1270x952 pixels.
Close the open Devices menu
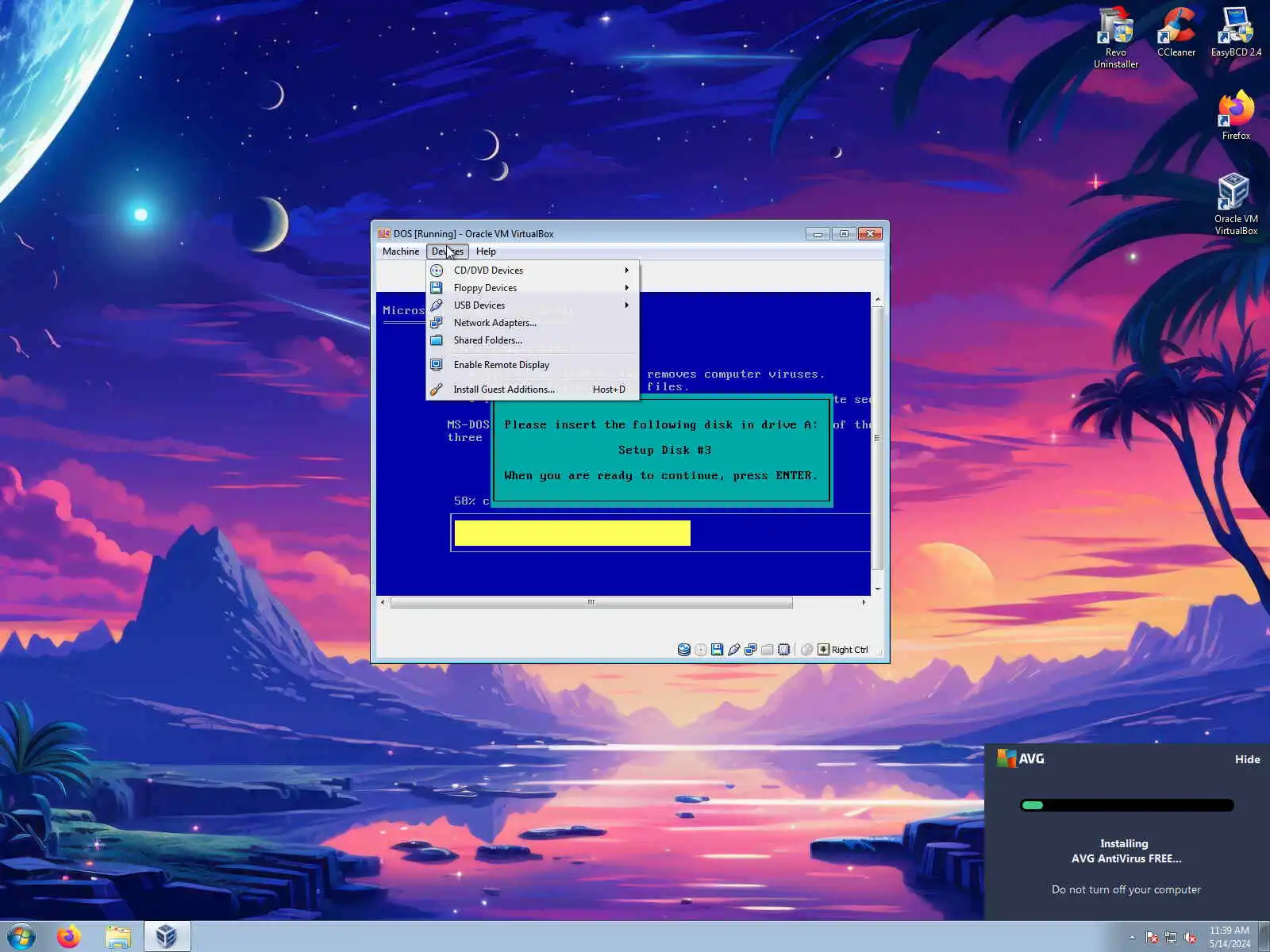coord(448,251)
